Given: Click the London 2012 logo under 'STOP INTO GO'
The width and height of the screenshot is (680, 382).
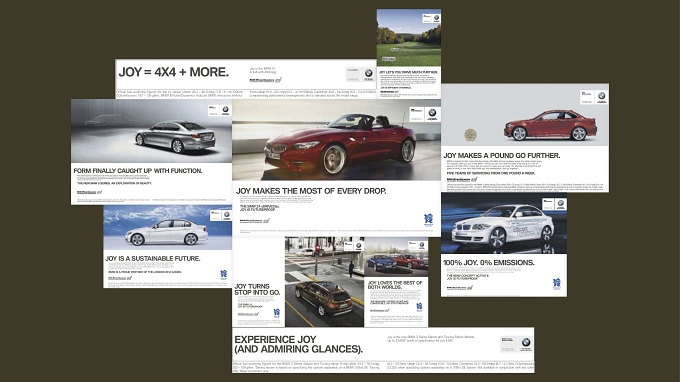Looking at the screenshot, I should 277,313.
